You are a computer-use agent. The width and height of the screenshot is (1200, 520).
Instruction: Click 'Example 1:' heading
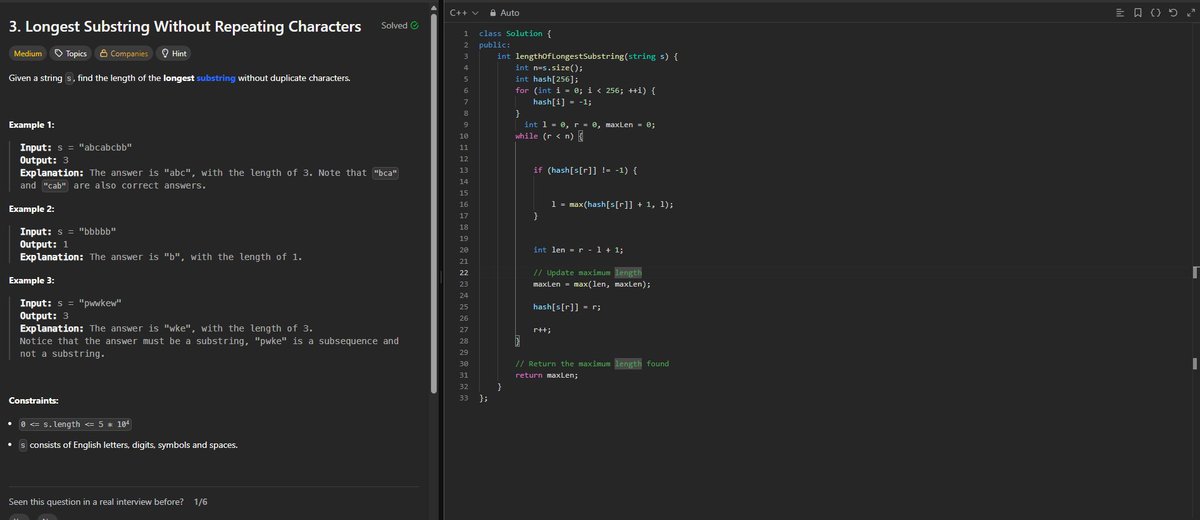tap(31, 125)
